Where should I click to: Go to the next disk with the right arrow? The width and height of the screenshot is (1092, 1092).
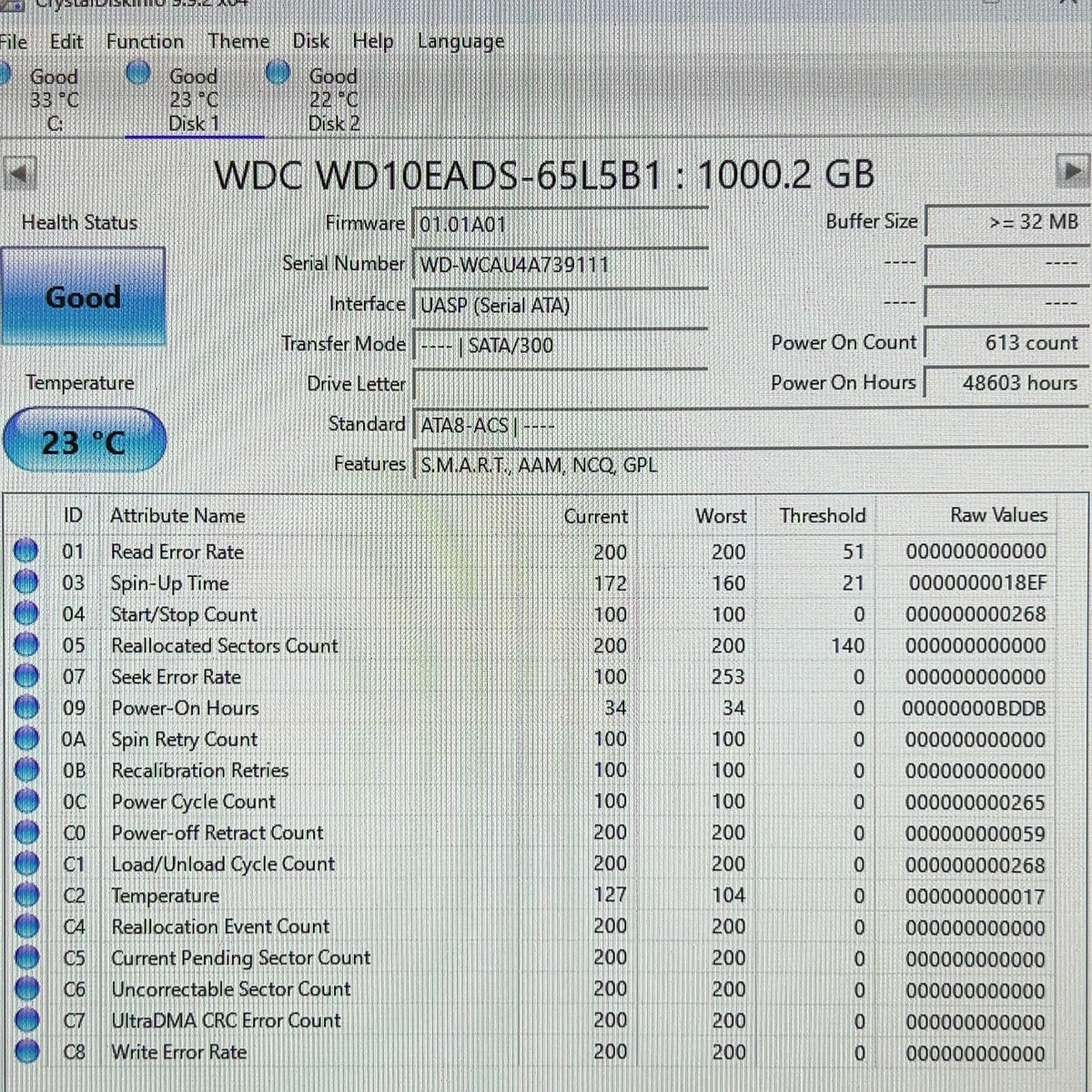tap(1072, 171)
